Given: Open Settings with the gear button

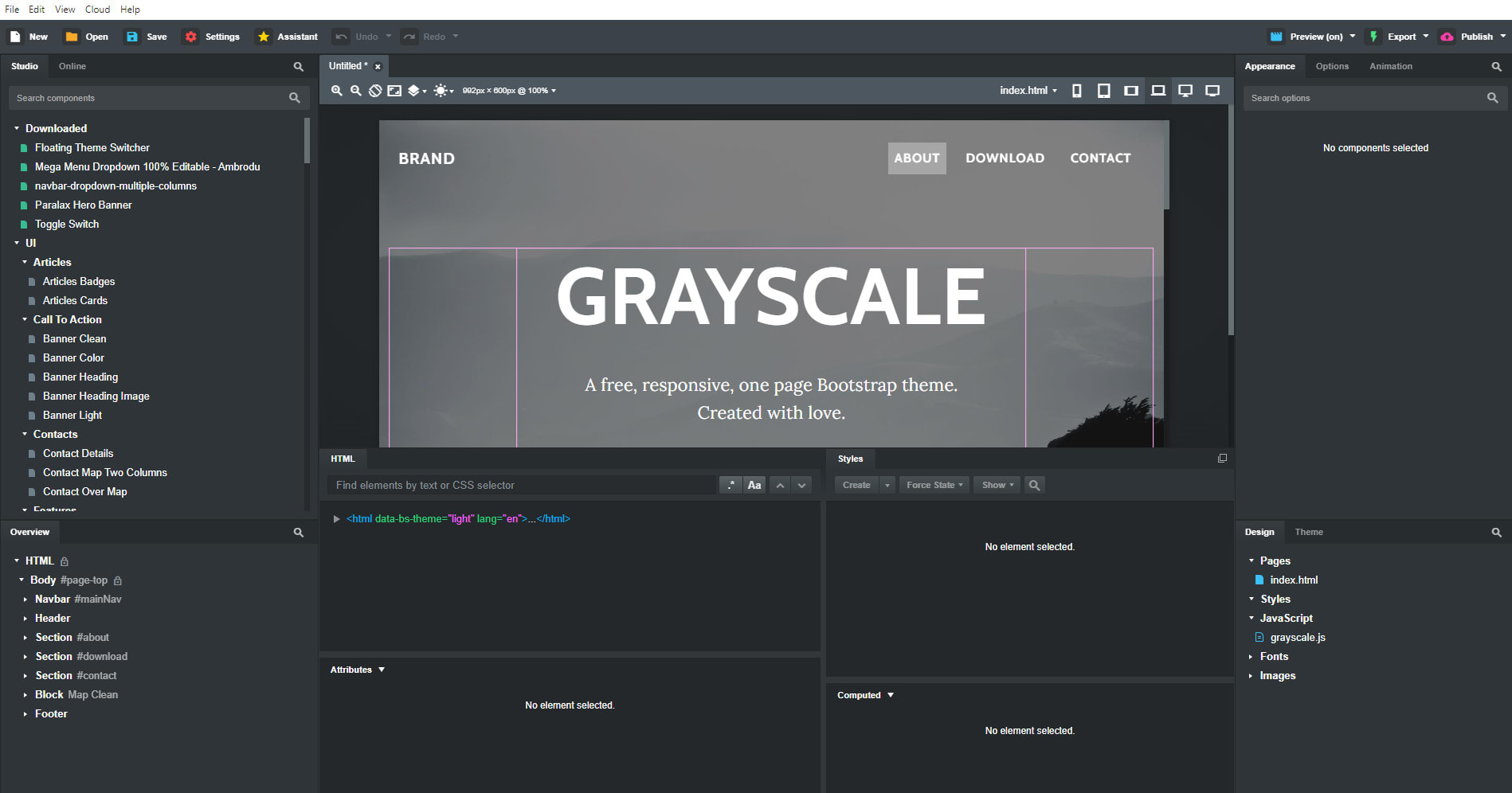Looking at the screenshot, I should coord(212,37).
